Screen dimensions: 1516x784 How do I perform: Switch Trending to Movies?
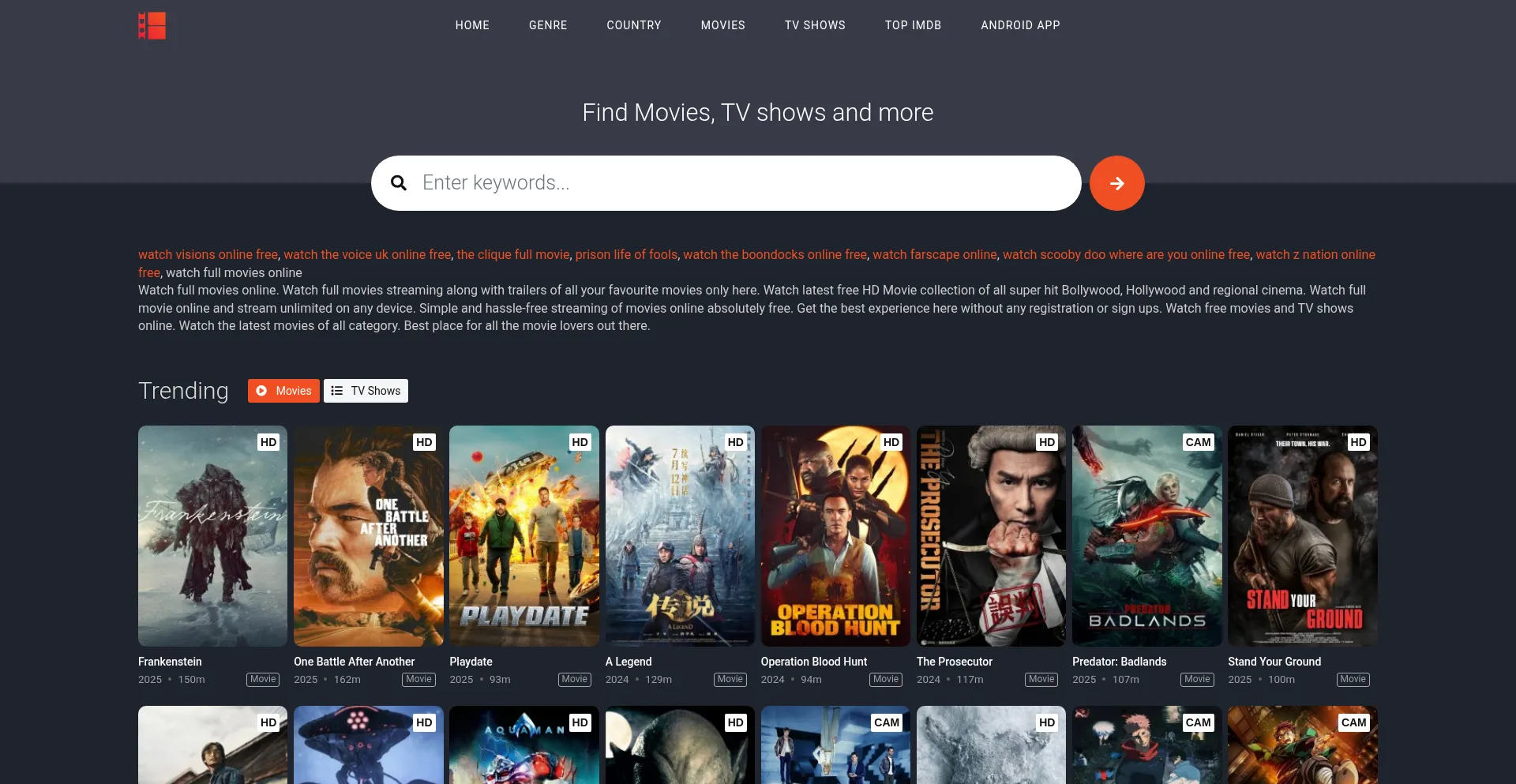(x=283, y=391)
